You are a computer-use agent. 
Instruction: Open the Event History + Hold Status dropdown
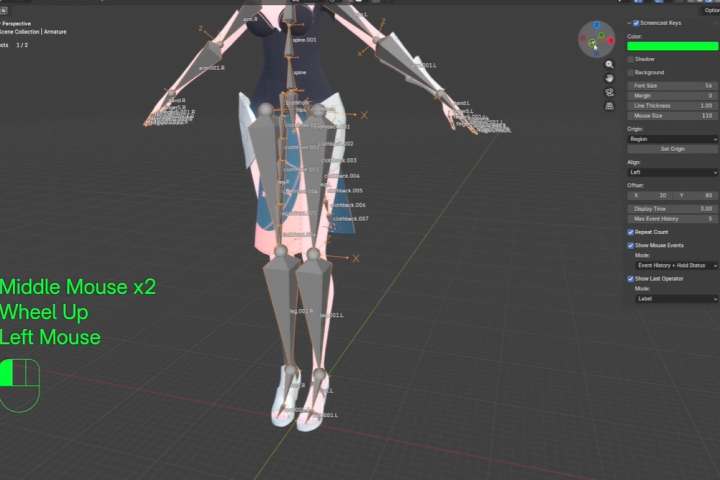(676, 265)
